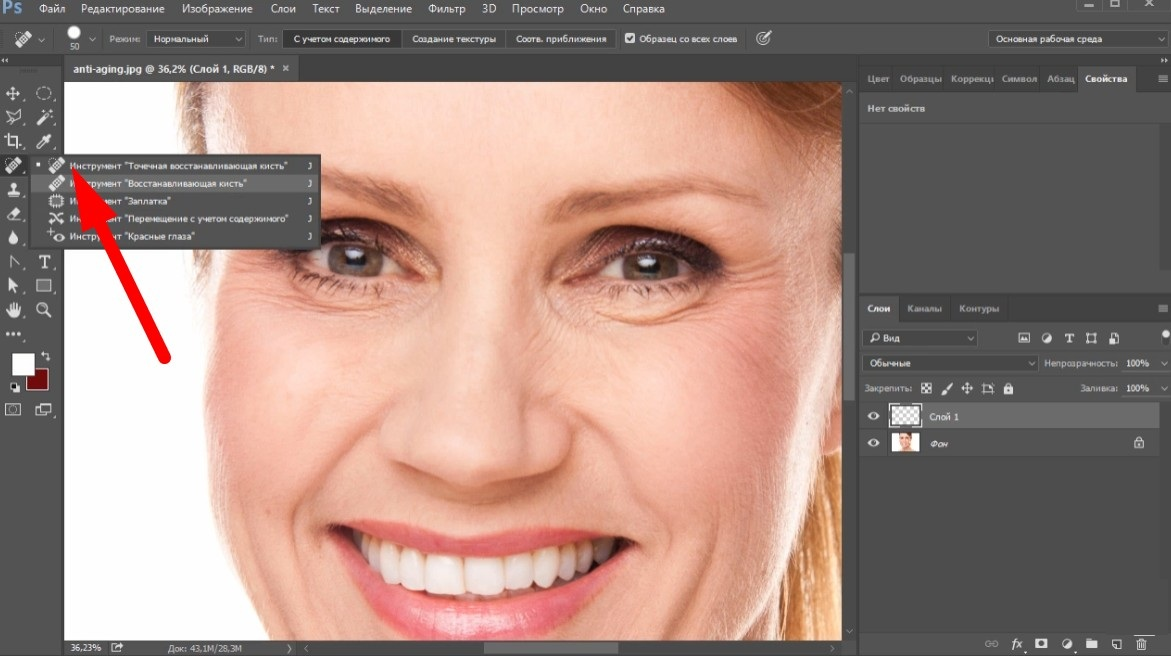This screenshot has width=1171, height=656.
Task: Select 'Создание текстуры' type button
Action: point(453,39)
